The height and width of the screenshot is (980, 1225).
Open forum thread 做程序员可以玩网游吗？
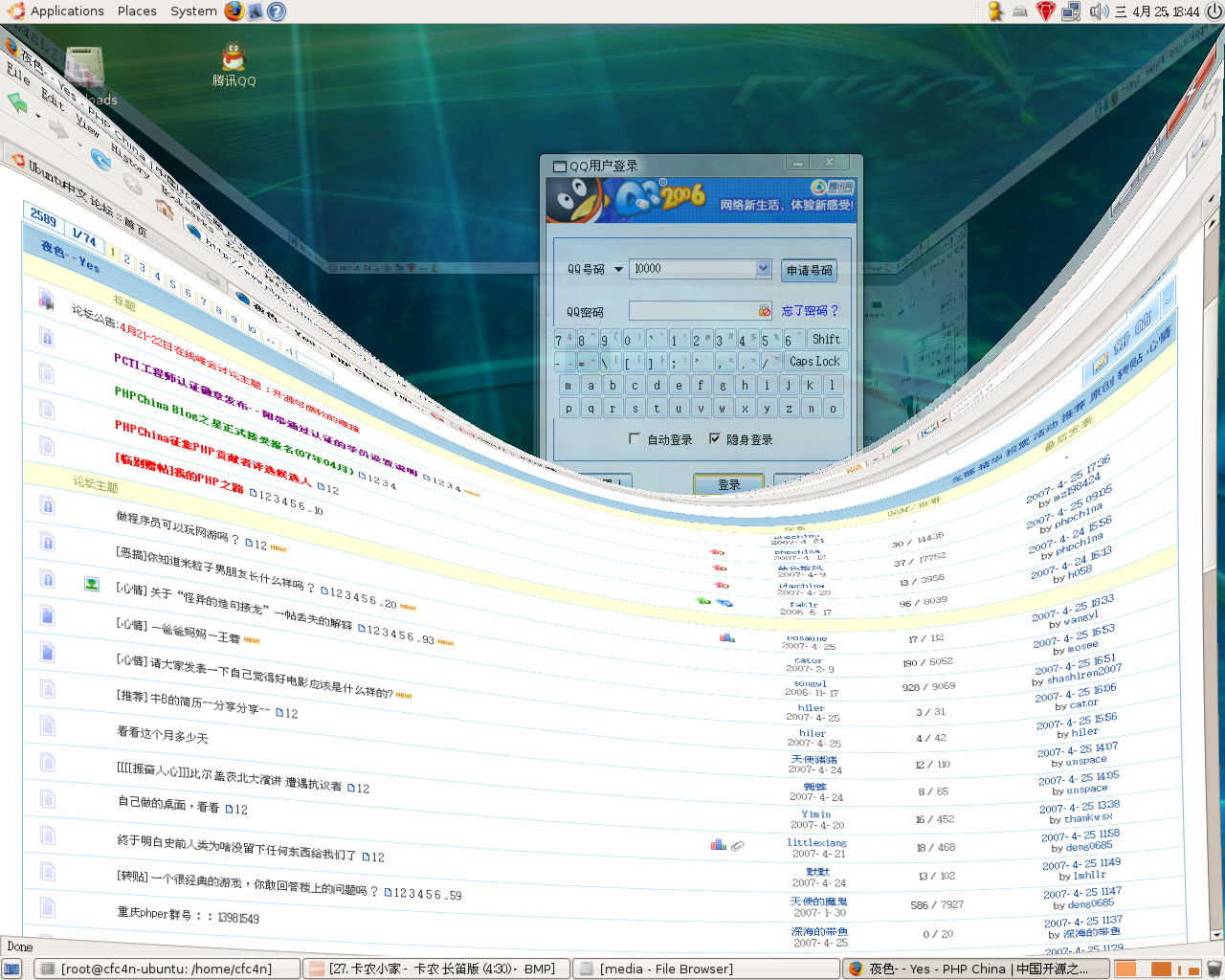tap(177, 526)
